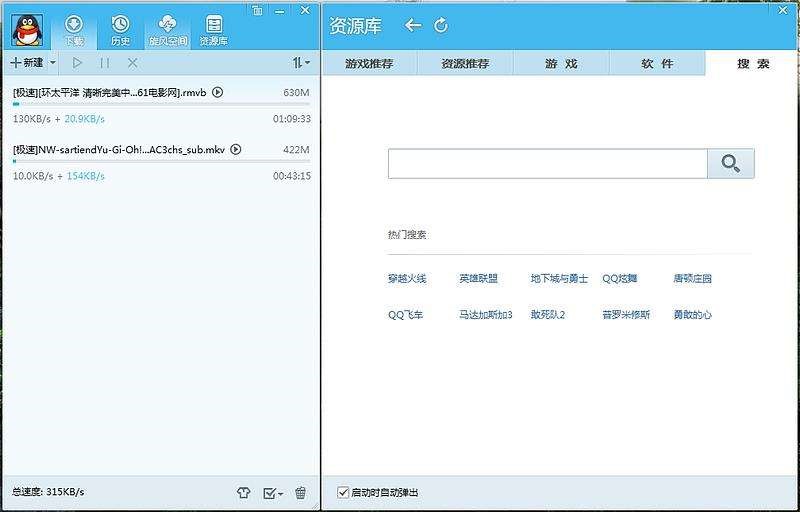
Task: Click remaining time 00:43:15
Action: click(292, 176)
